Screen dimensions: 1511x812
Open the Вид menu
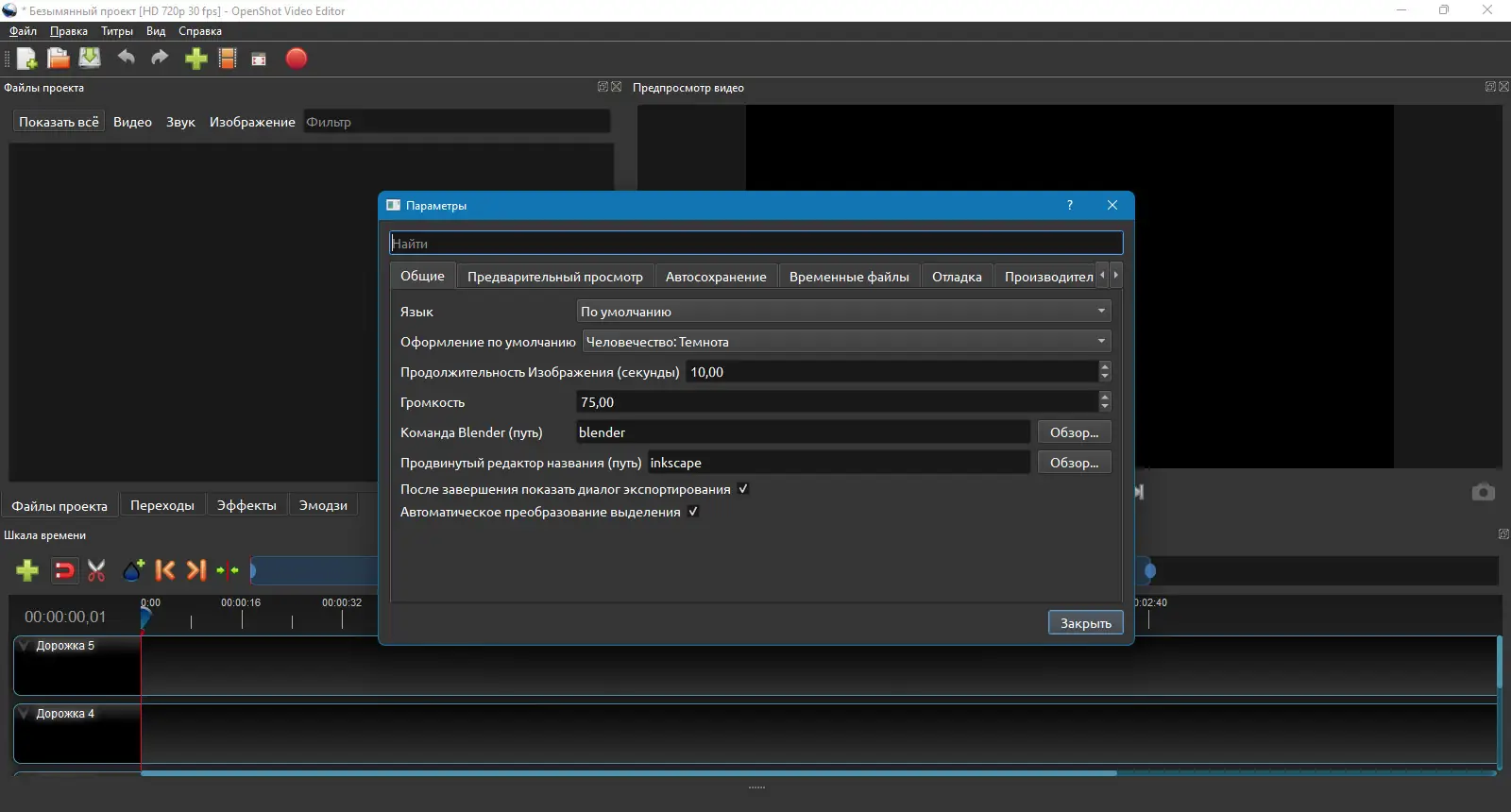click(x=156, y=31)
